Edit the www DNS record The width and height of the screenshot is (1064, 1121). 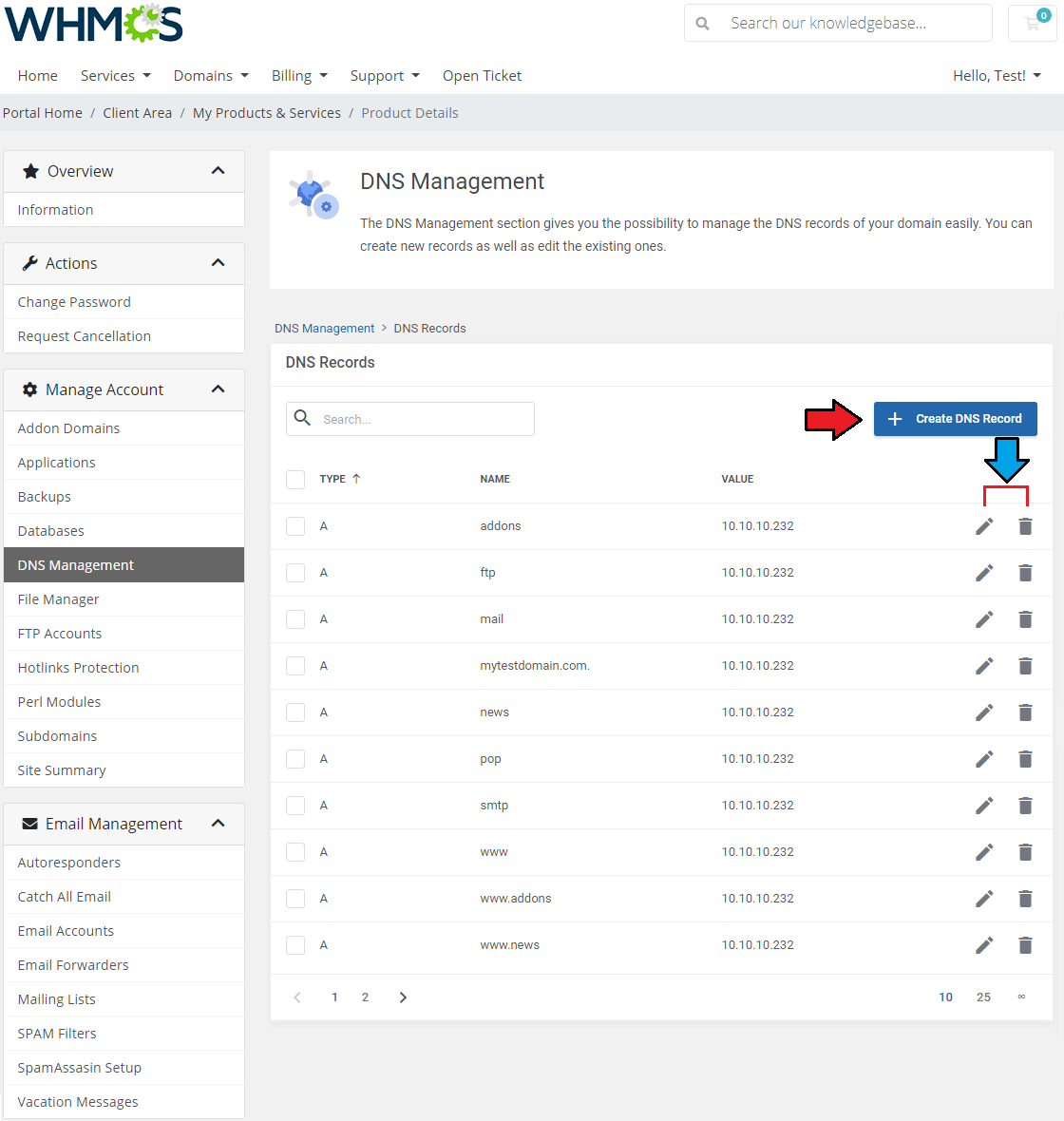[x=984, y=851]
